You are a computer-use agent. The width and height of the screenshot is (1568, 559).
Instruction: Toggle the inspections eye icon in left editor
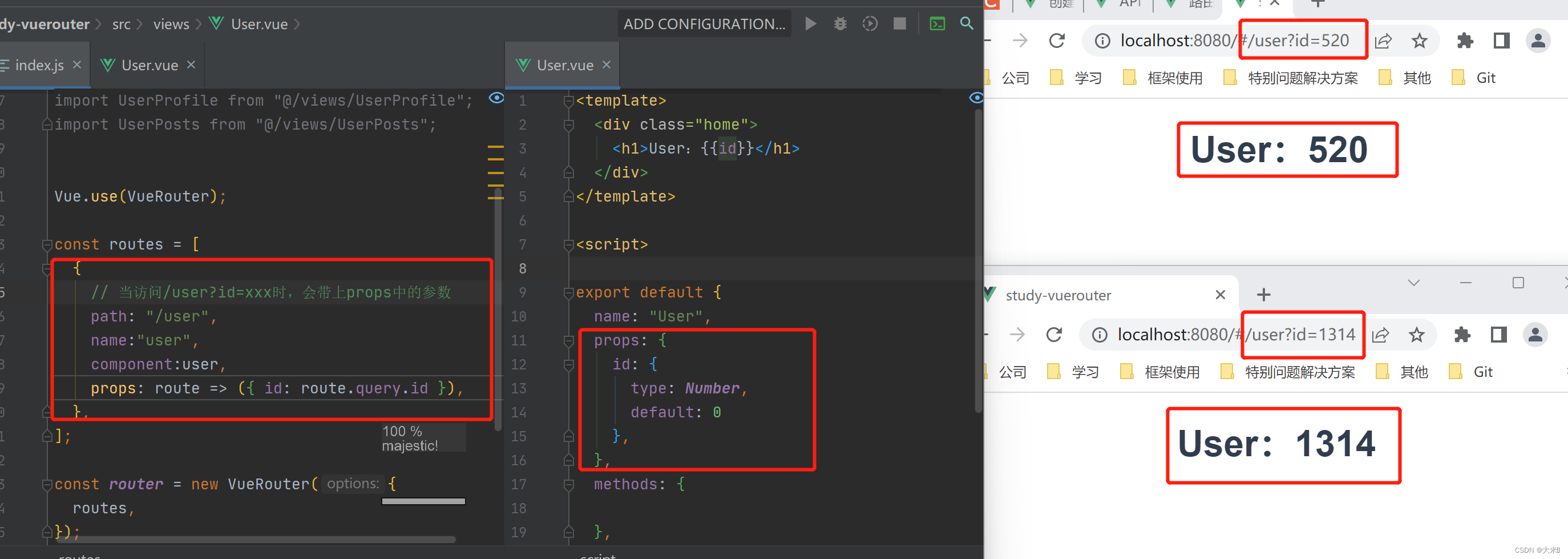(496, 98)
